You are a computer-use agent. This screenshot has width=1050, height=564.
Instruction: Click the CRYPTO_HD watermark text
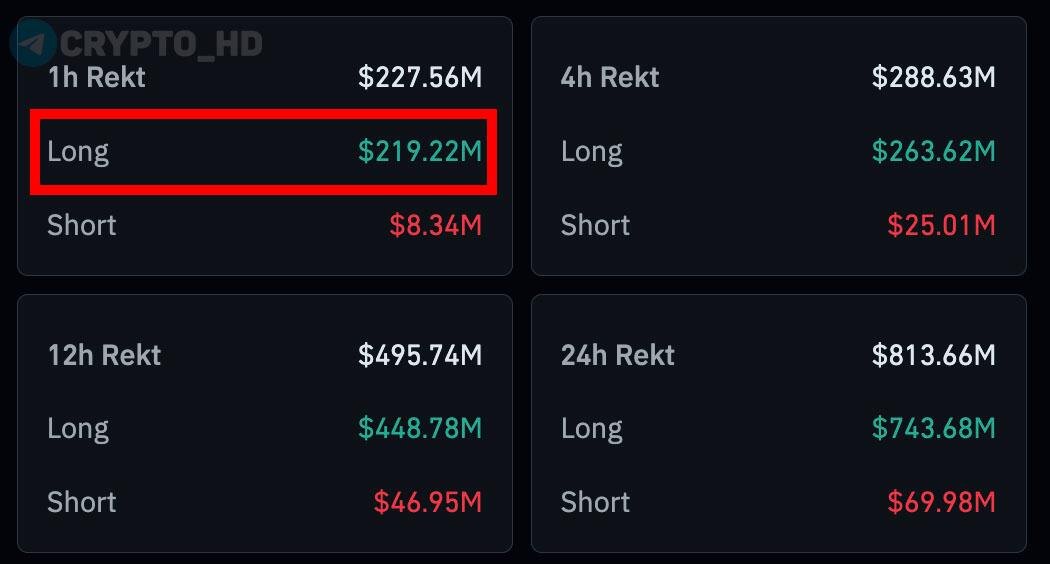pos(161,45)
